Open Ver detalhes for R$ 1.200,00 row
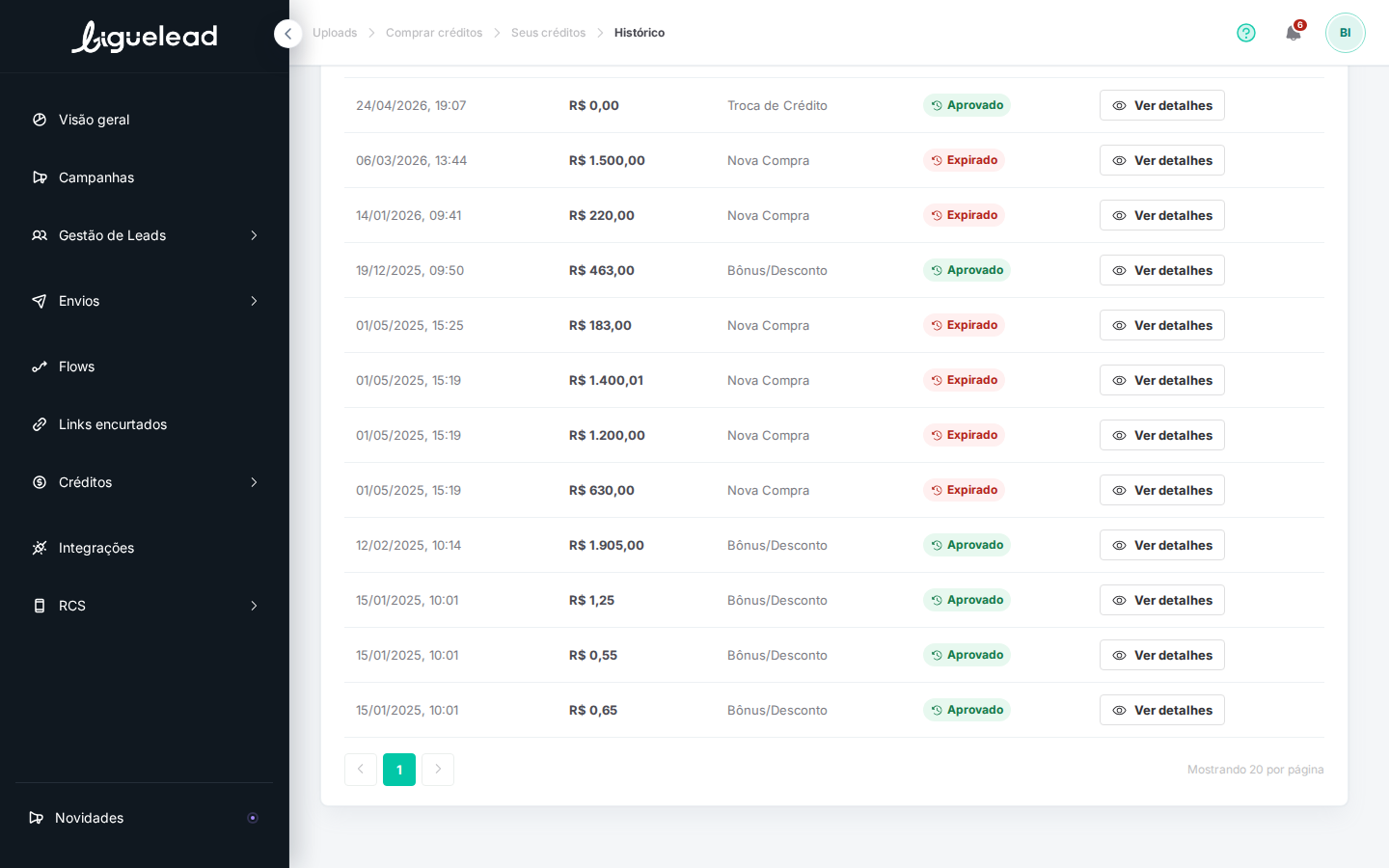This screenshot has width=1389, height=868. click(x=1162, y=435)
